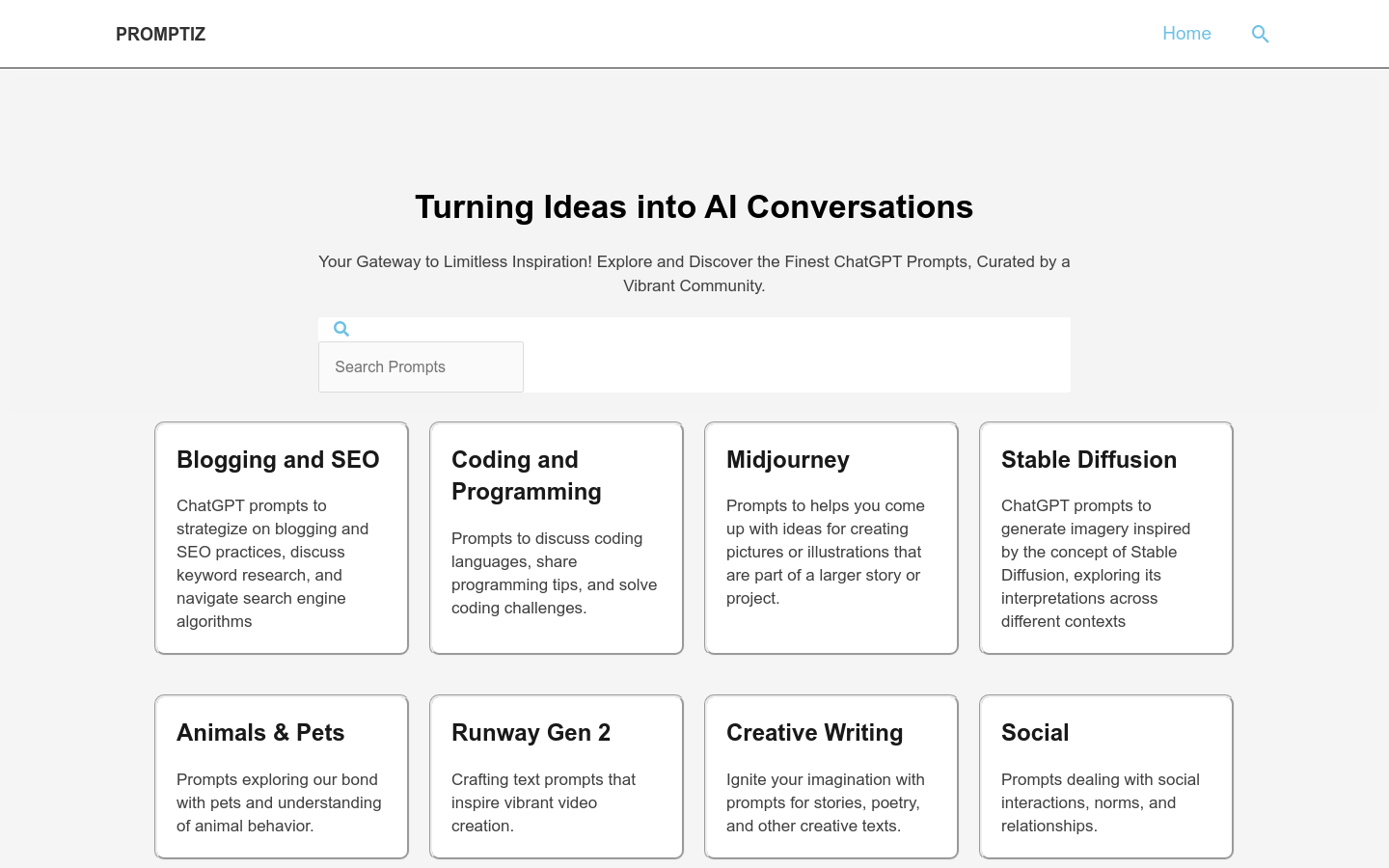Screen dimensions: 1389x868
Task: Click the header search magnifier icon
Action: pos(1260,34)
